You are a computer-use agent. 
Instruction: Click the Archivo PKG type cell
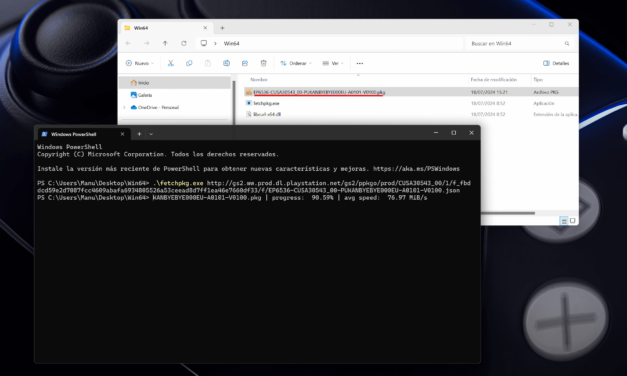(x=546, y=92)
